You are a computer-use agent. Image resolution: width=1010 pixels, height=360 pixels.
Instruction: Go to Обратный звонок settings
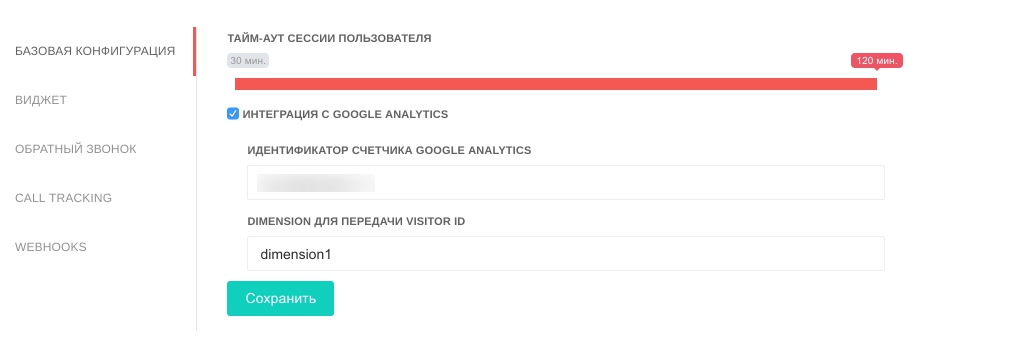click(75, 149)
